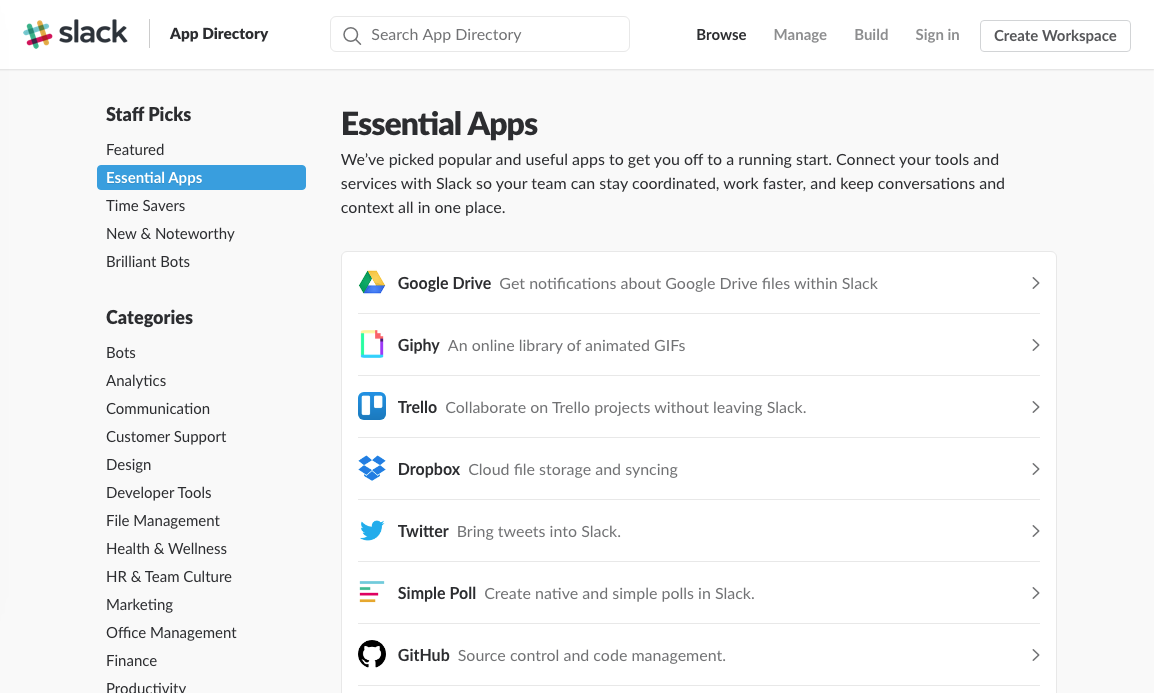Click the Simple Poll app name
Screen dimensions: 1154x693
tap(436, 593)
